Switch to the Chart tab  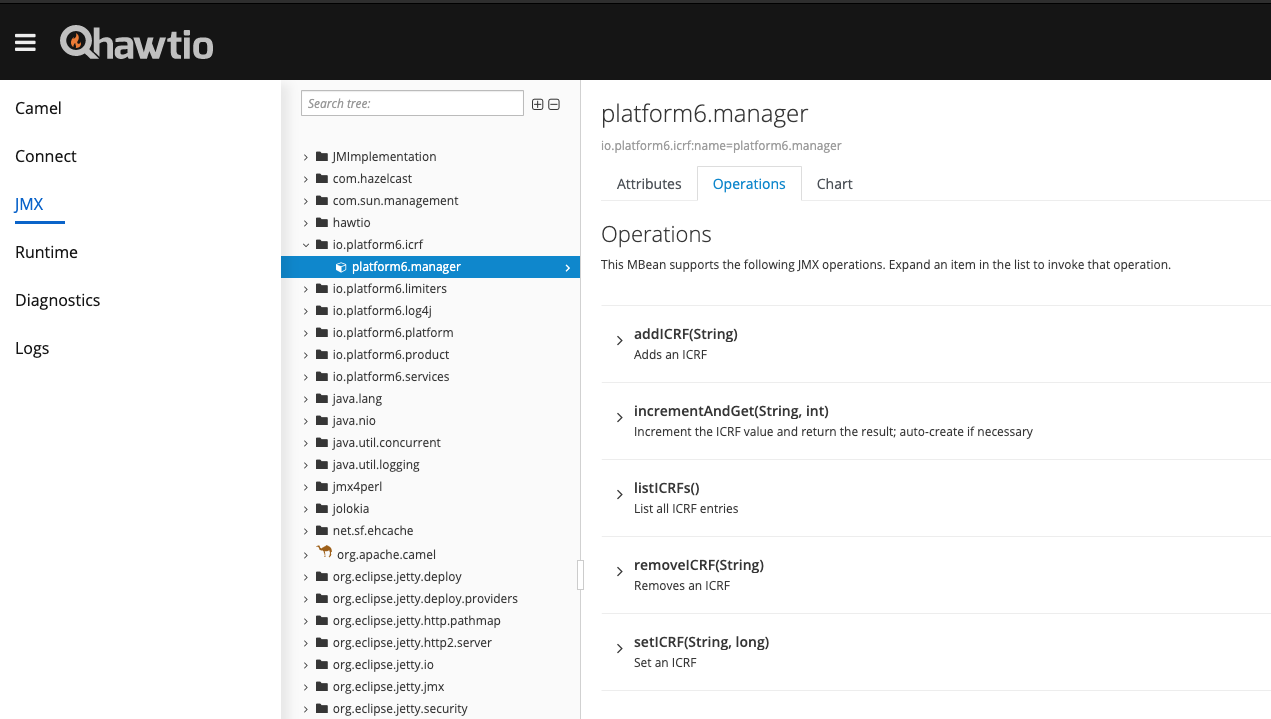click(834, 184)
